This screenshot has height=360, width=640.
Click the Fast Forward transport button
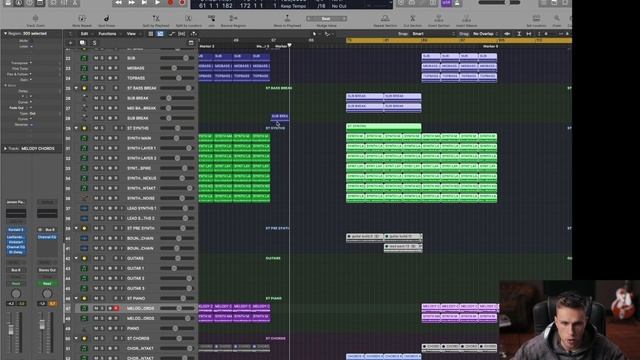coord(131,2)
